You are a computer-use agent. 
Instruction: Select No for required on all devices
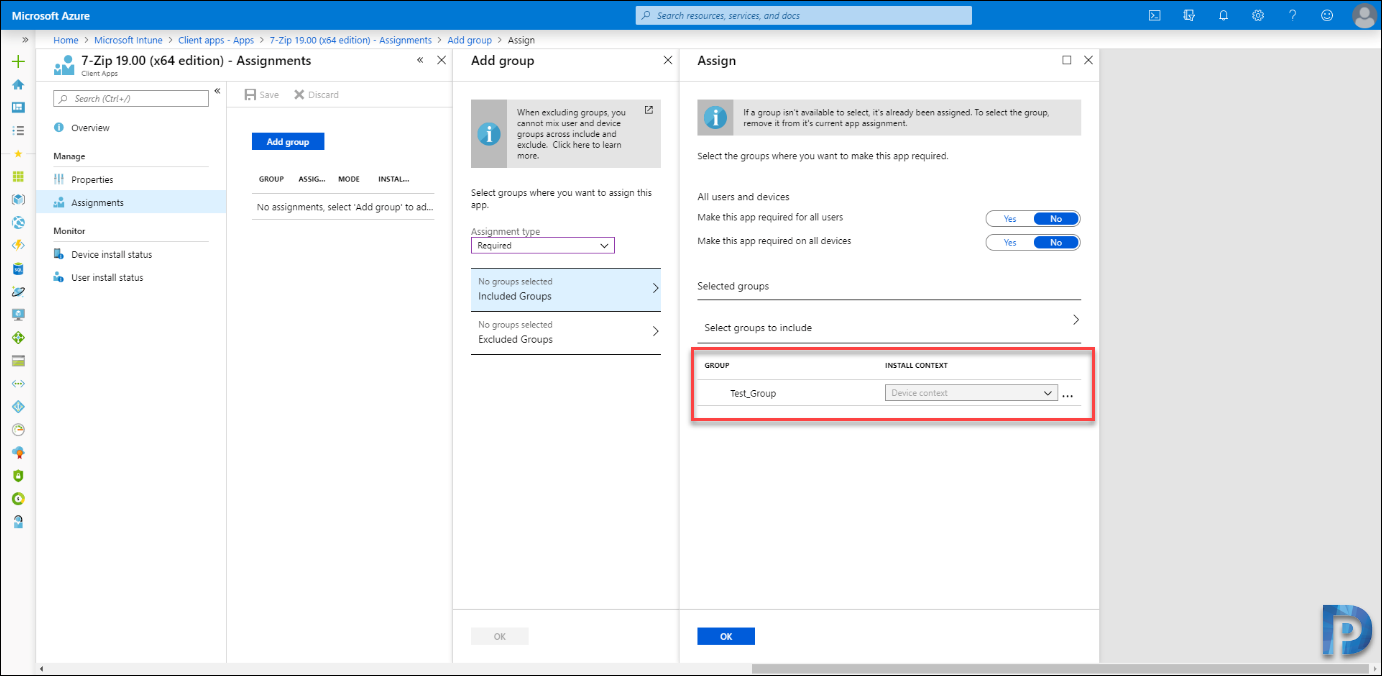tap(1056, 242)
